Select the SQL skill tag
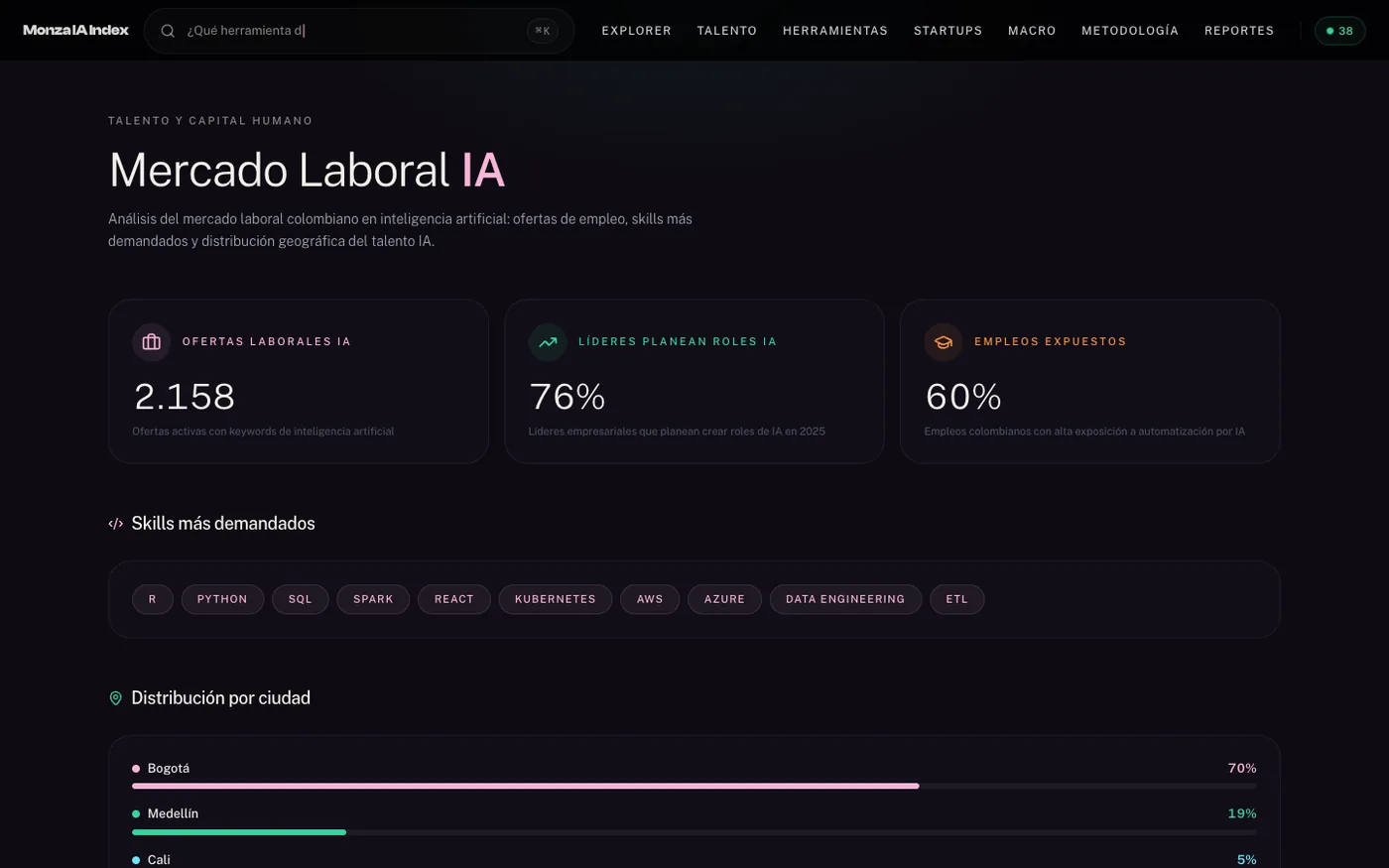 [301, 599]
